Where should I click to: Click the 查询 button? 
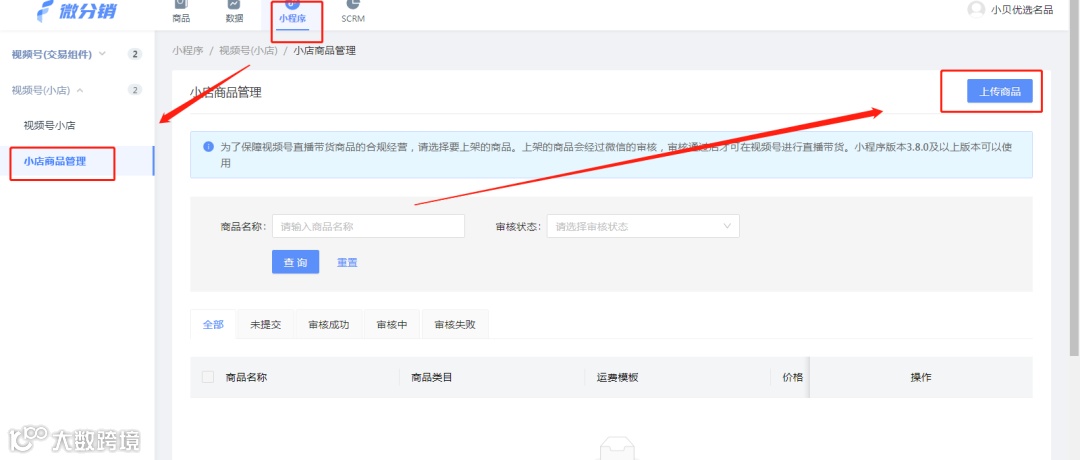pyautogui.click(x=295, y=262)
